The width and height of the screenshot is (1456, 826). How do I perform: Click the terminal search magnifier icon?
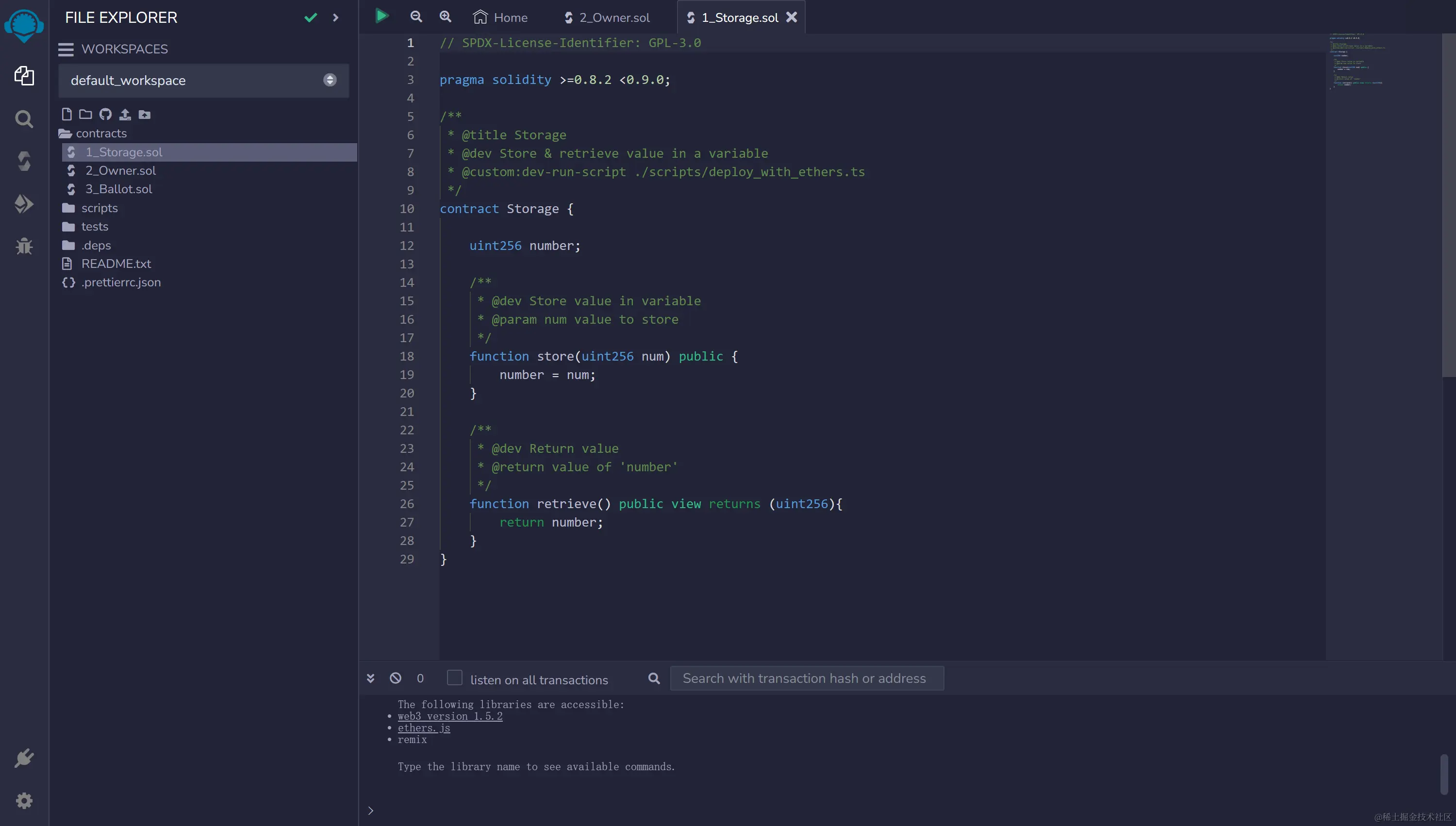(x=654, y=678)
